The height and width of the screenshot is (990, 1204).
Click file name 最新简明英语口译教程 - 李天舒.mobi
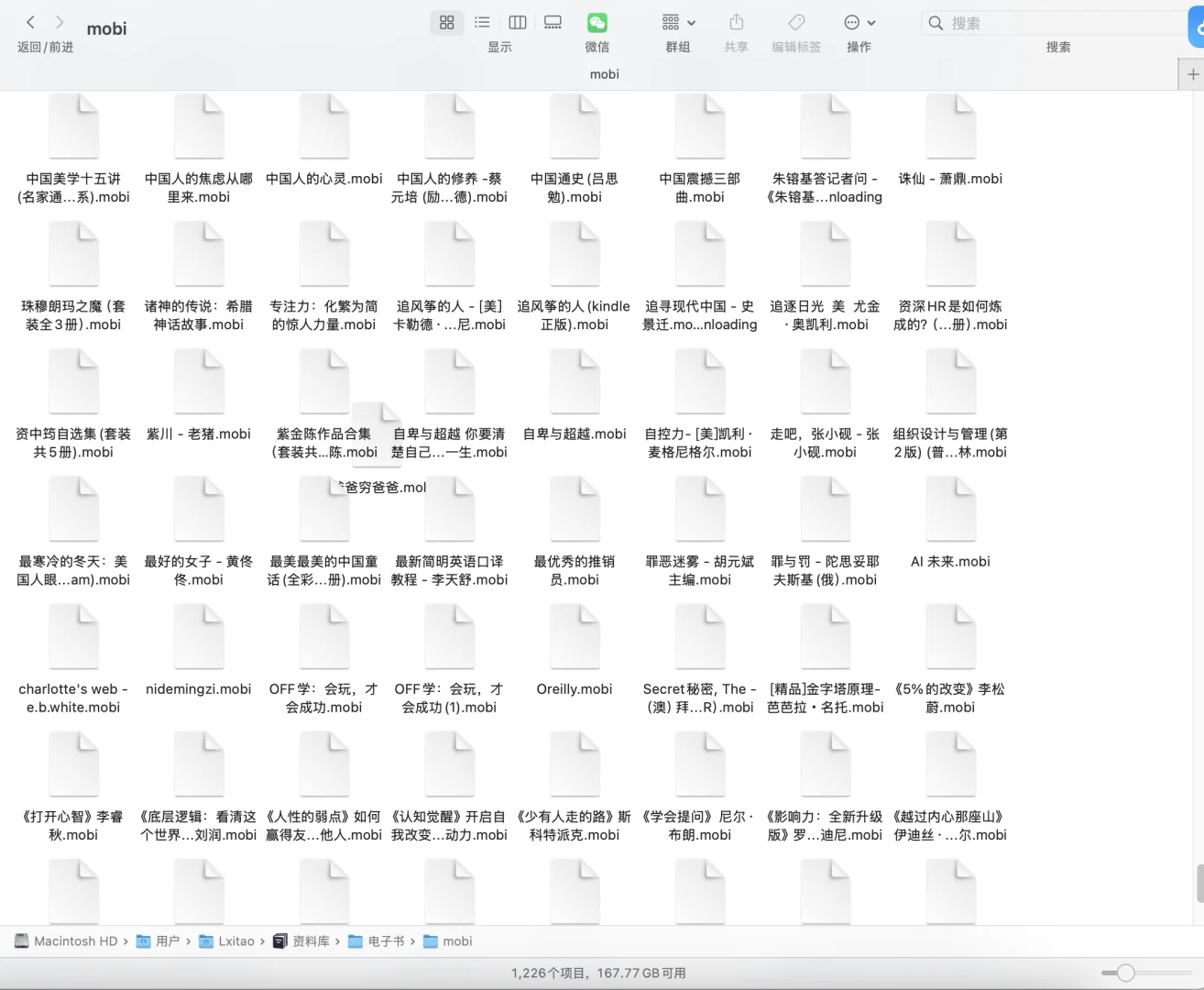pyautogui.click(x=449, y=570)
